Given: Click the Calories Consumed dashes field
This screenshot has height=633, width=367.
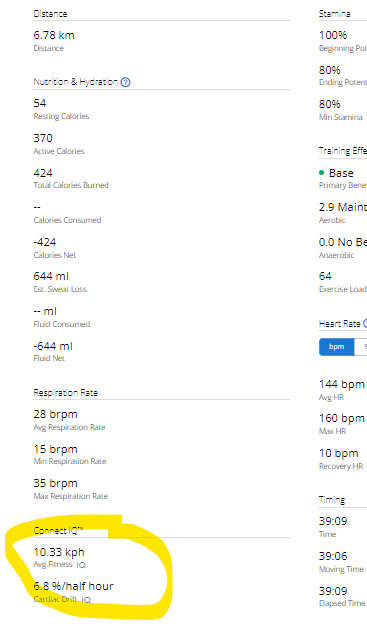Looking at the screenshot, I should pos(37,208).
